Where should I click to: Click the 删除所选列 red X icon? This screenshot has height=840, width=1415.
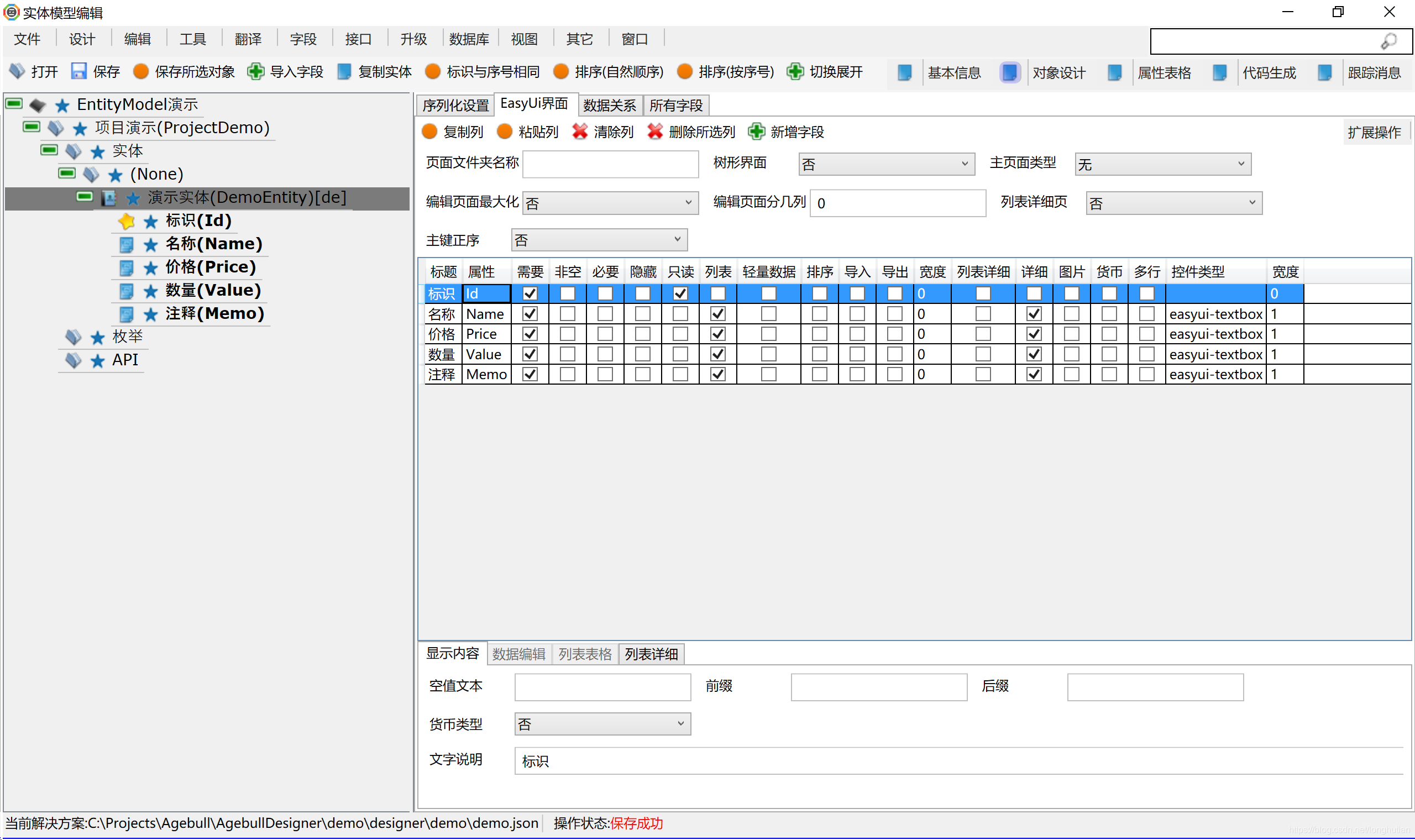click(x=656, y=132)
